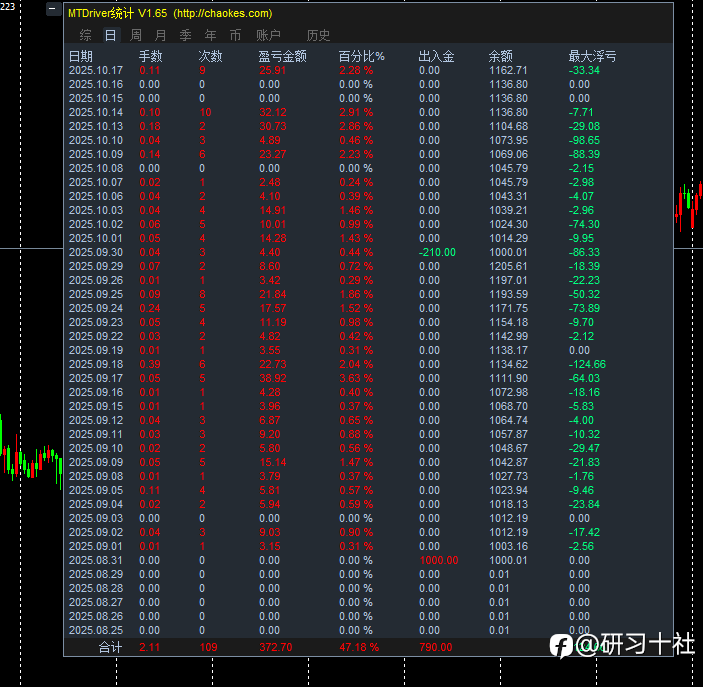Select the 2025.09.01 date row
Screen dimensions: 703x687
tap(96, 546)
